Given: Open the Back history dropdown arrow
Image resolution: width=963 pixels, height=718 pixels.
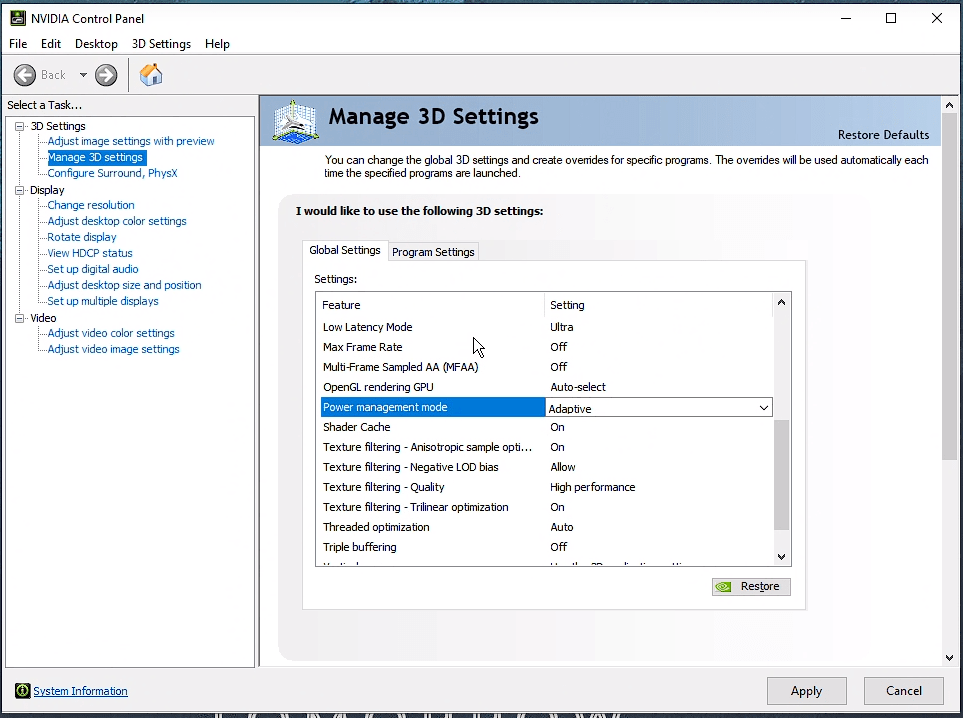Looking at the screenshot, I should point(83,75).
